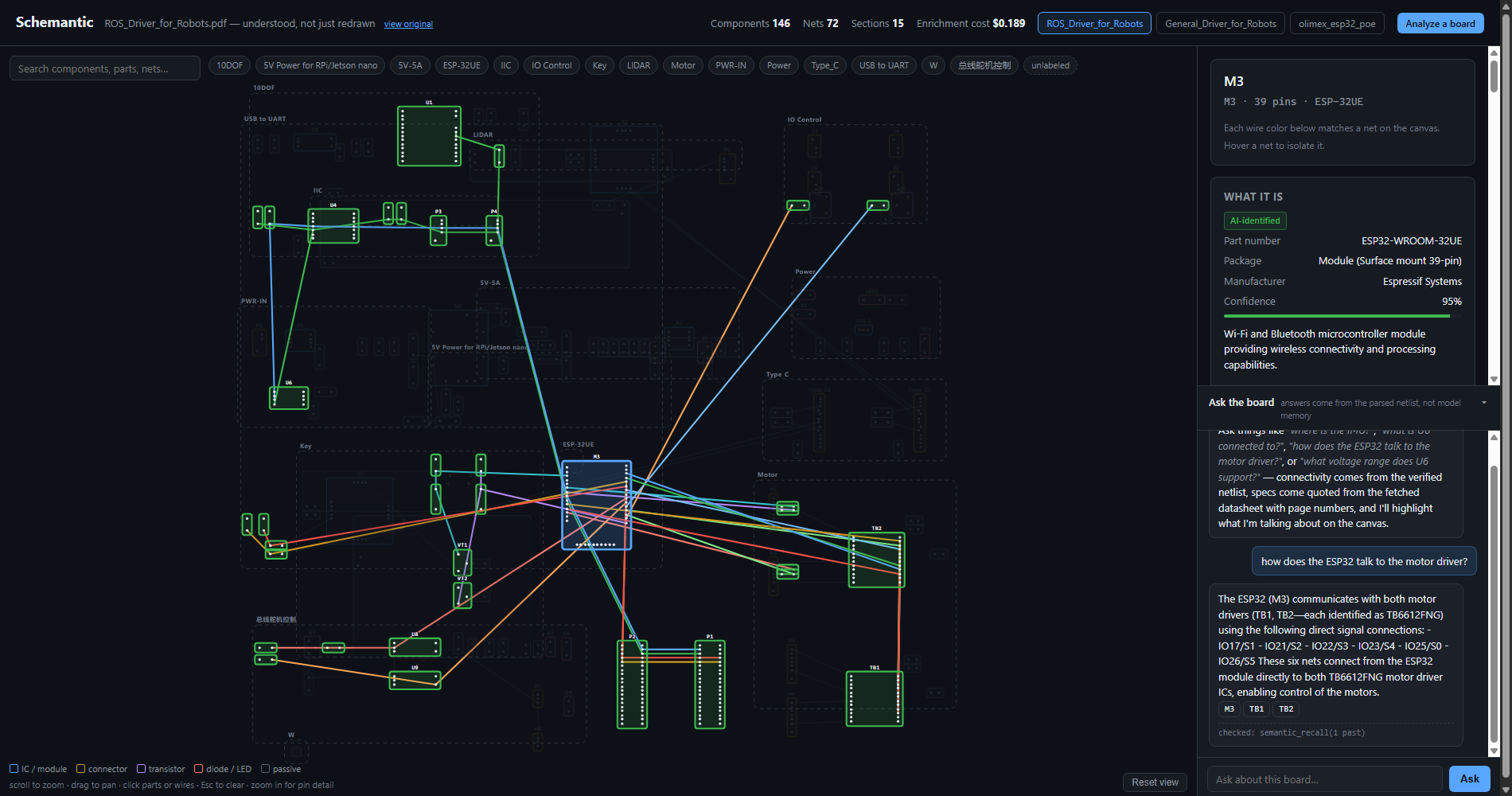Image resolution: width=1512 pixels, height=796 pixels.
Task: Click the Ask button
Action: click(x=1469, y=779)
